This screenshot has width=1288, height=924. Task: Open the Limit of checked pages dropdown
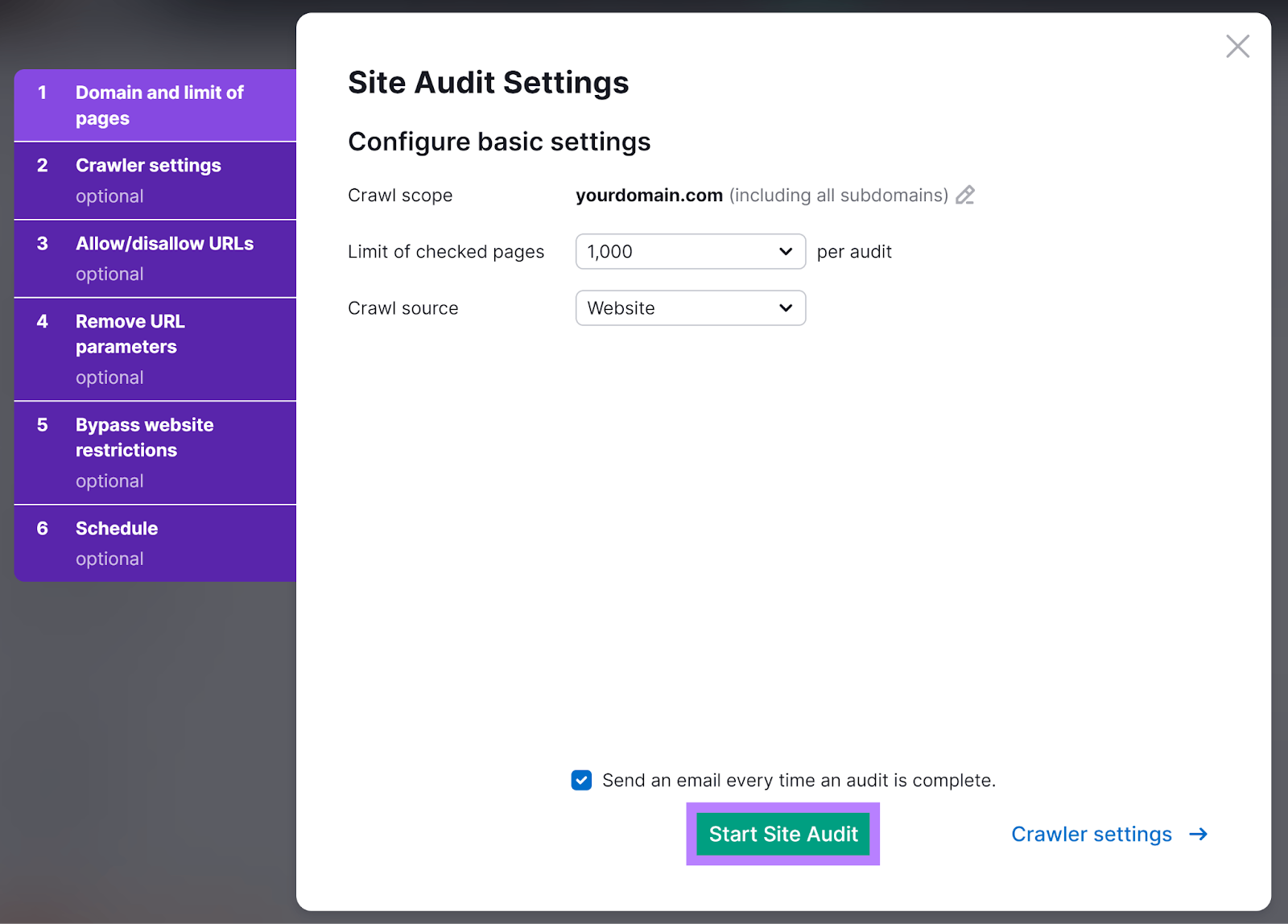click(x=690, y=251)
